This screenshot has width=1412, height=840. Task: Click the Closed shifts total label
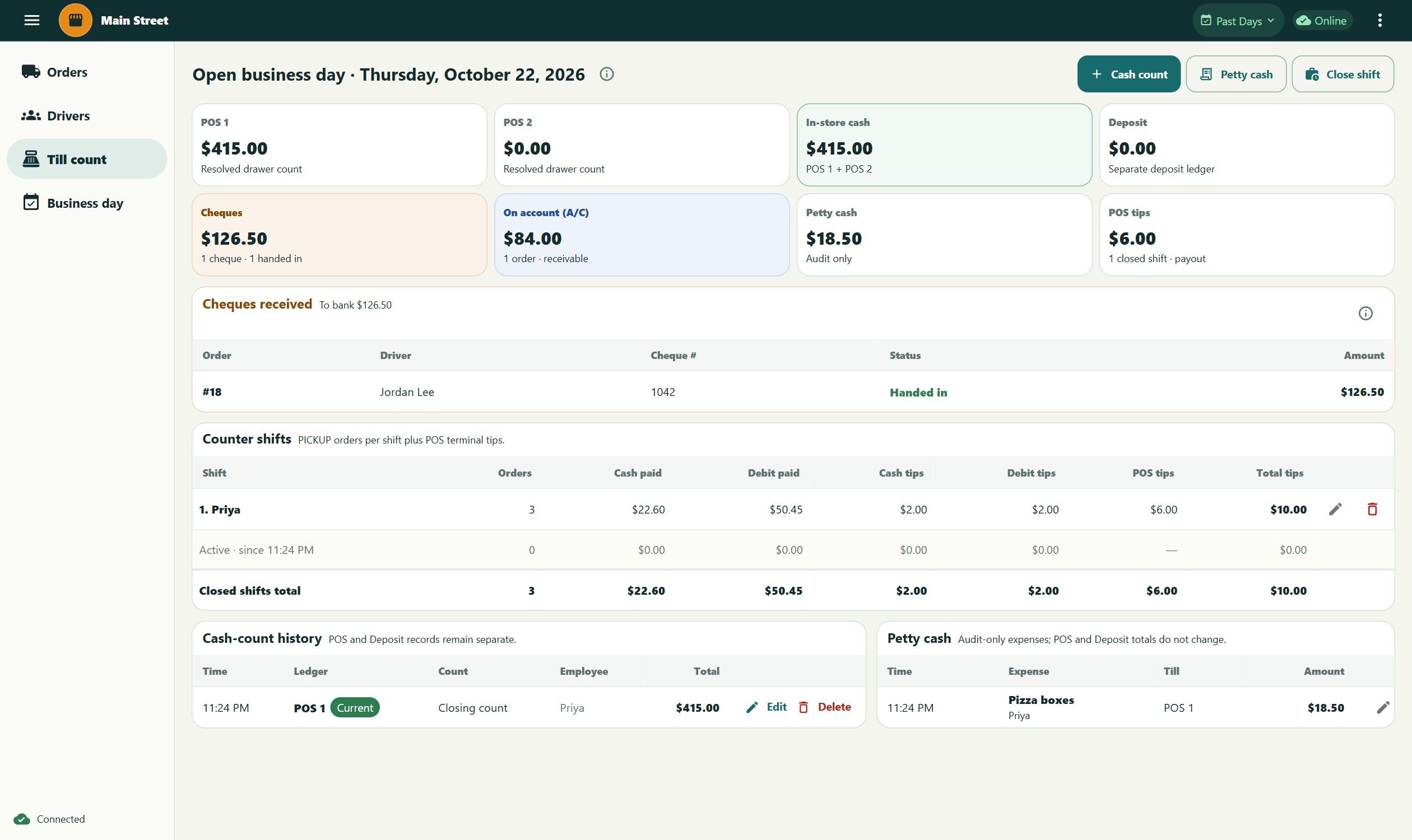(250, 590)
